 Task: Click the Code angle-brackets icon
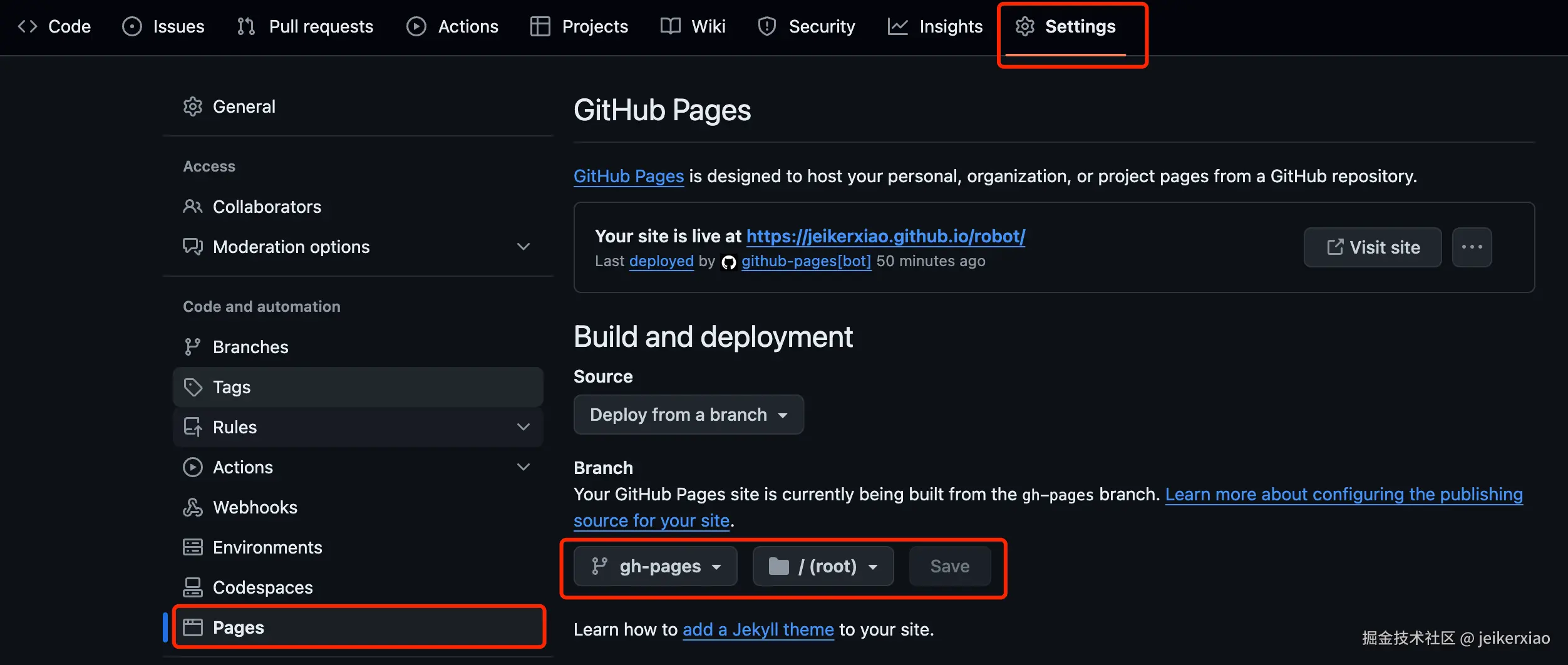(x=28, y=26)
